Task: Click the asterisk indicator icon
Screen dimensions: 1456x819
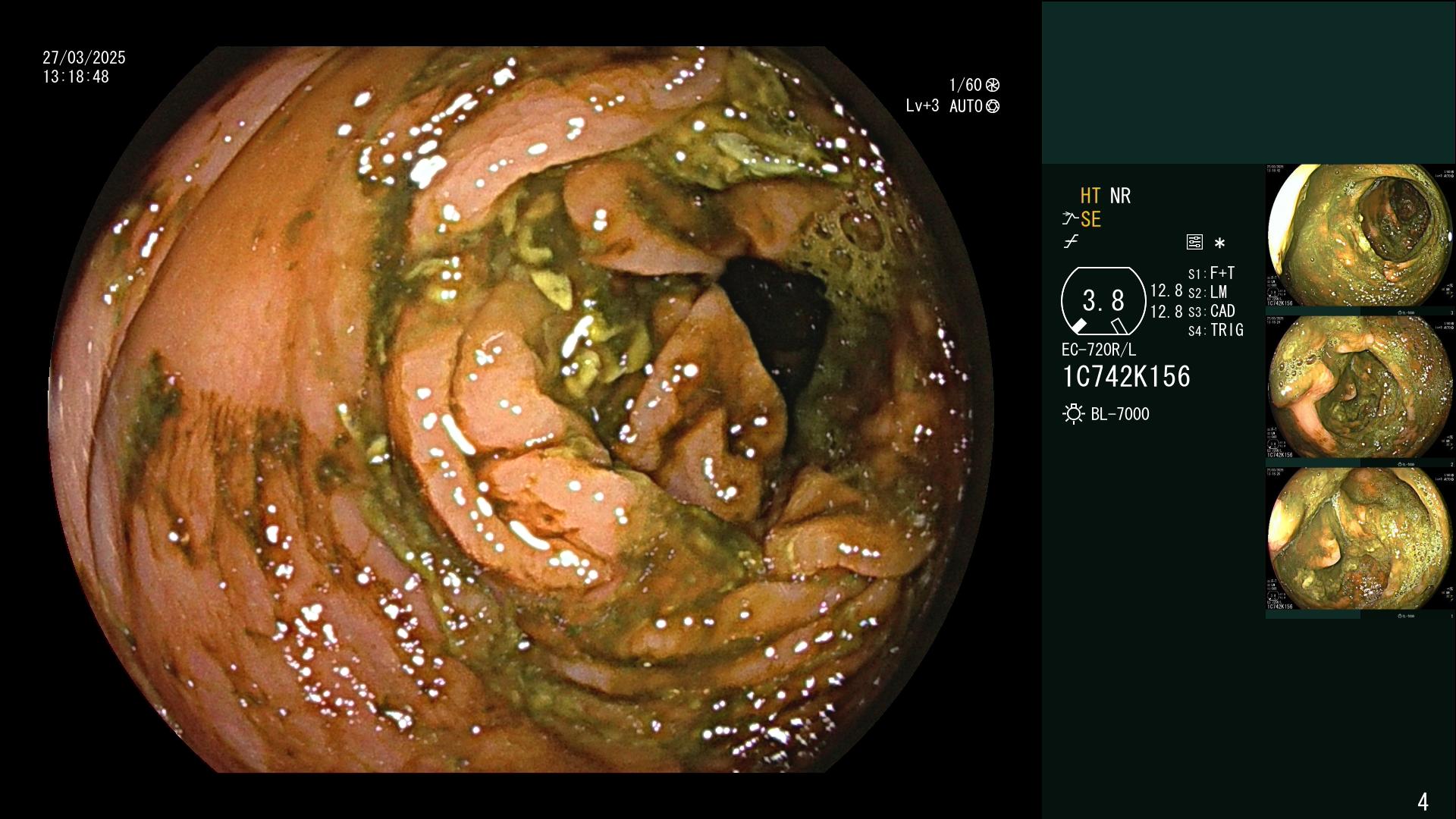Action: click(x=1219, y=243)
